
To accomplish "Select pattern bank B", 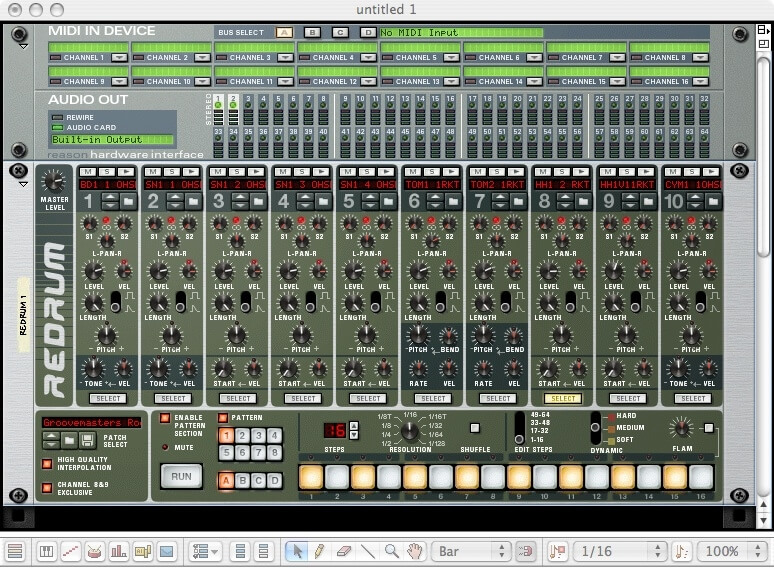I will (x=242, y=481).
